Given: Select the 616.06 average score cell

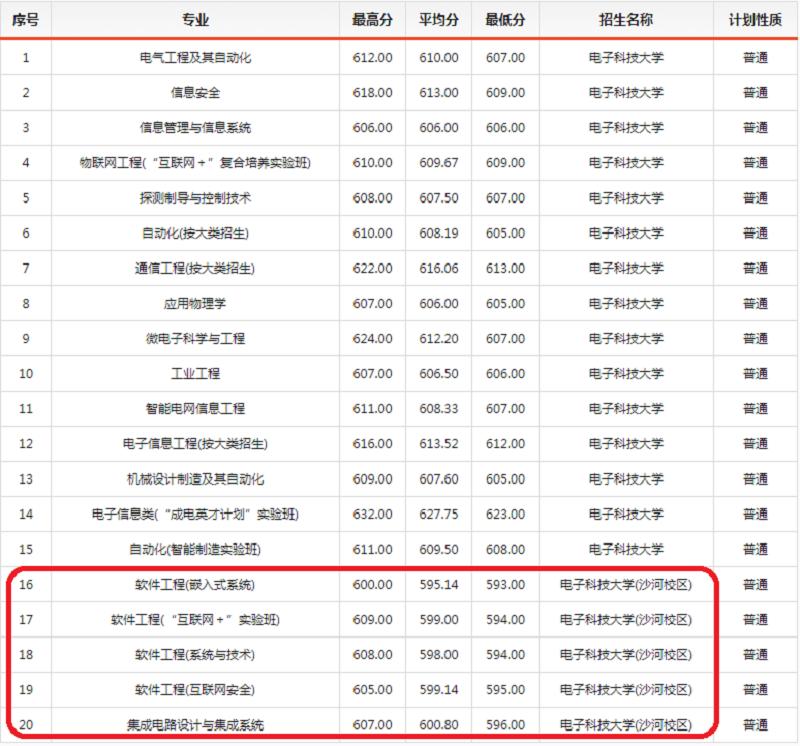Looking at the screenshot, I should point(439,268).
